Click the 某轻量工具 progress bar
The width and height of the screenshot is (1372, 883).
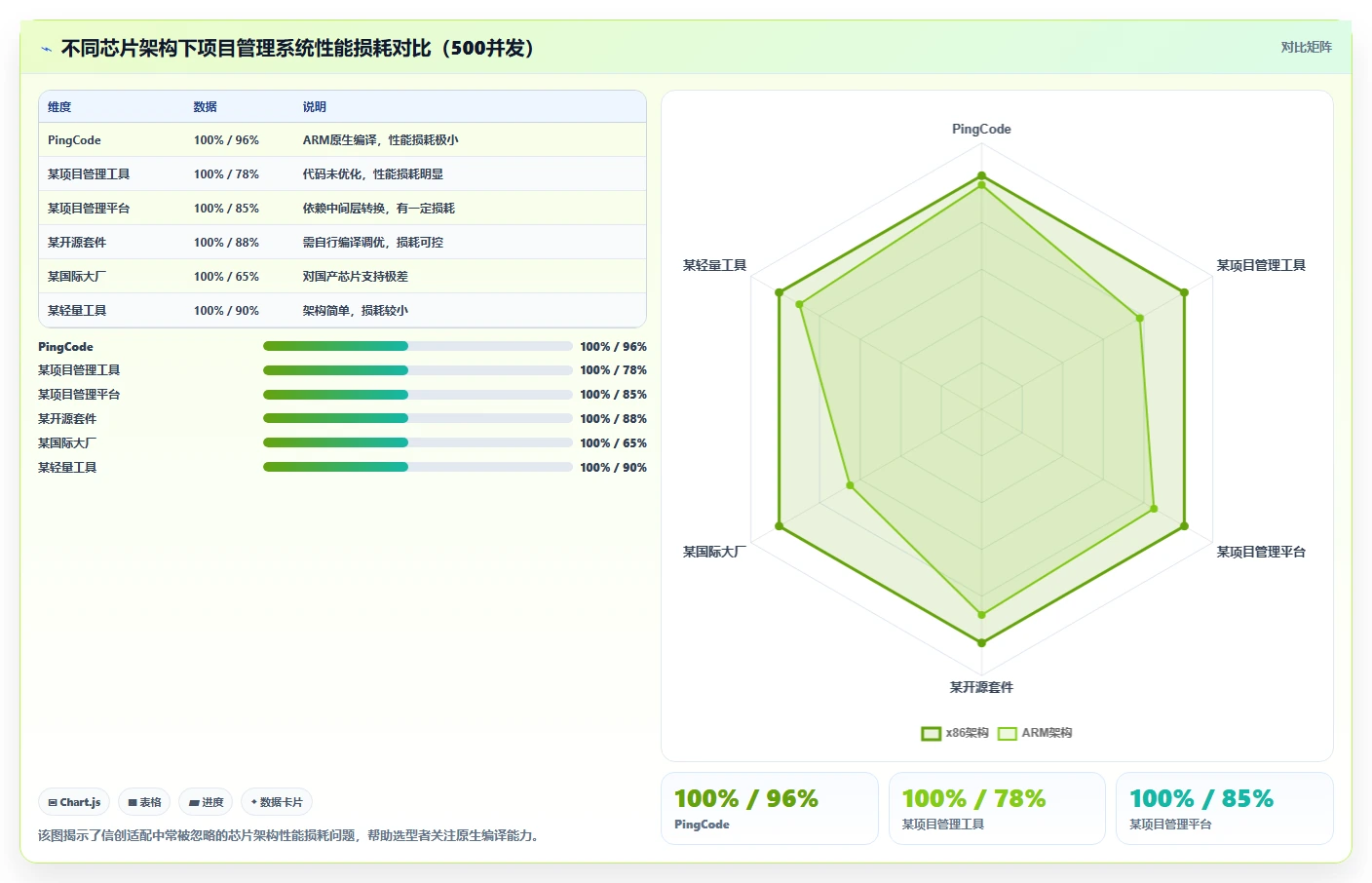[418, 467]
